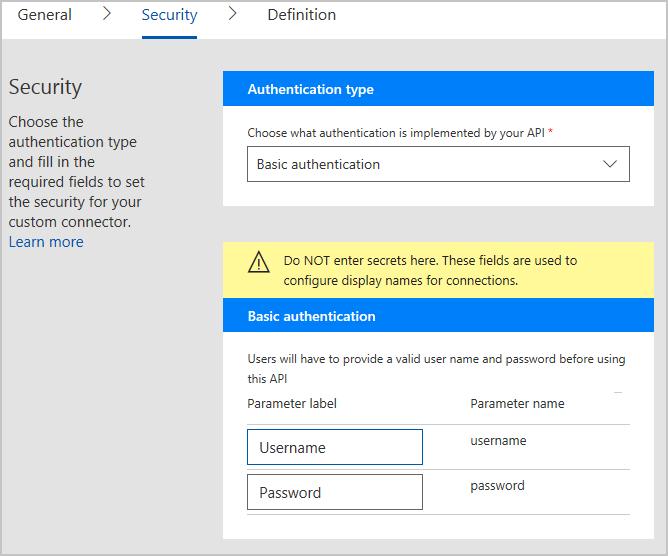Click chevron arrow between General and Security

(107, 14)
